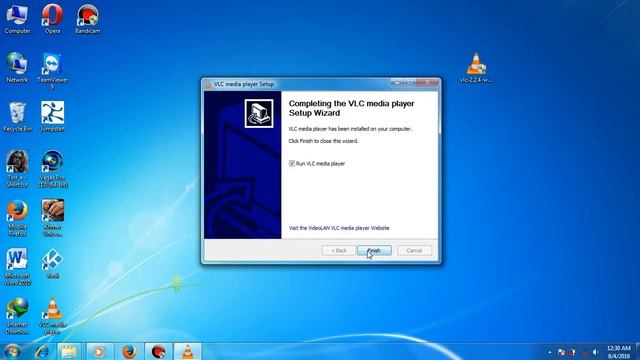Visit the VideoLAN VLC media player Website link
This screenshot has width=640, height=360.
pyautogui.click(x=339, y=228)
